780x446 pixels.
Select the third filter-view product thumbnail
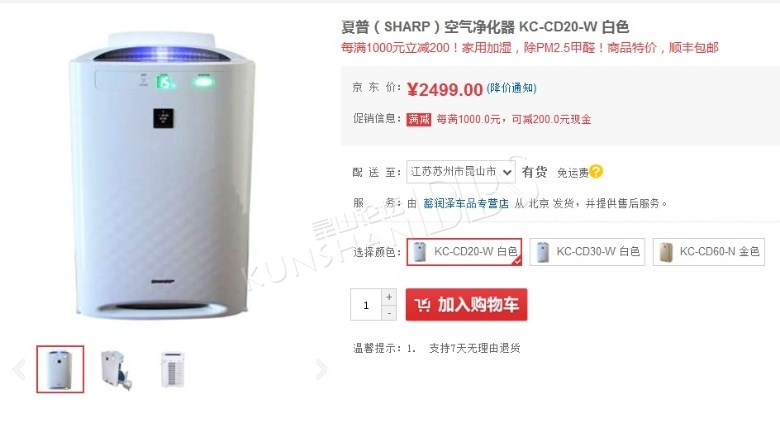[173, 369]
